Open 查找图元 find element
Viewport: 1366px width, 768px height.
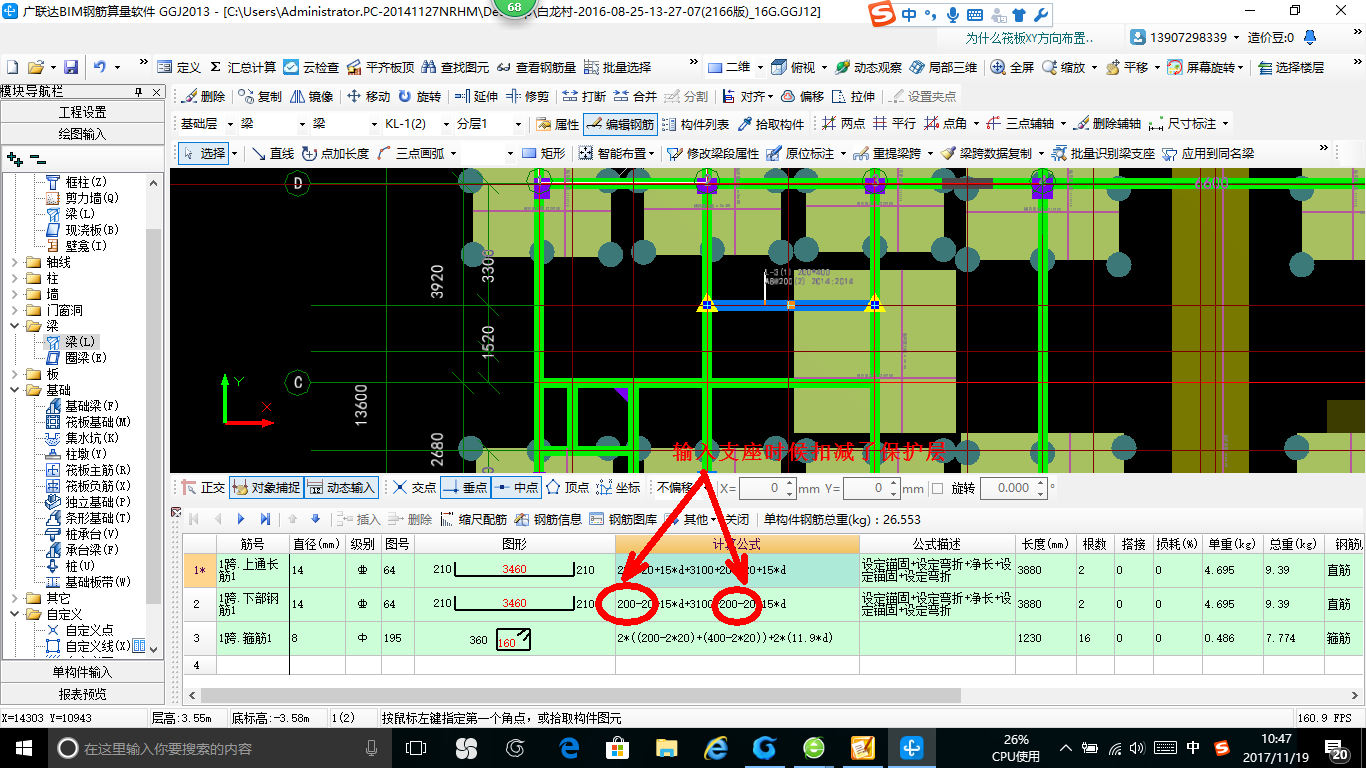(455, 67)
